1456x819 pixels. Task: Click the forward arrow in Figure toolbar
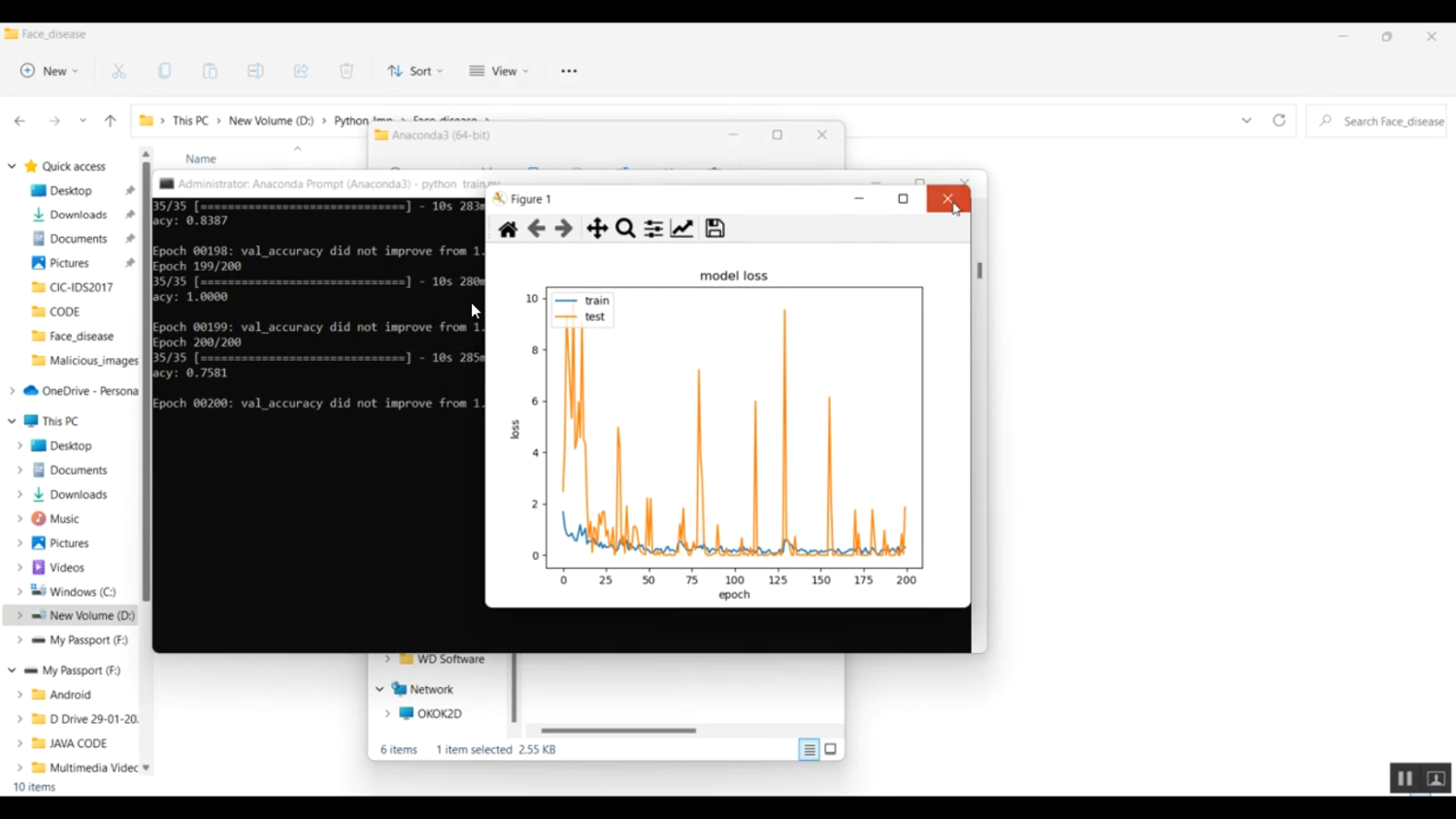[564, 229]
